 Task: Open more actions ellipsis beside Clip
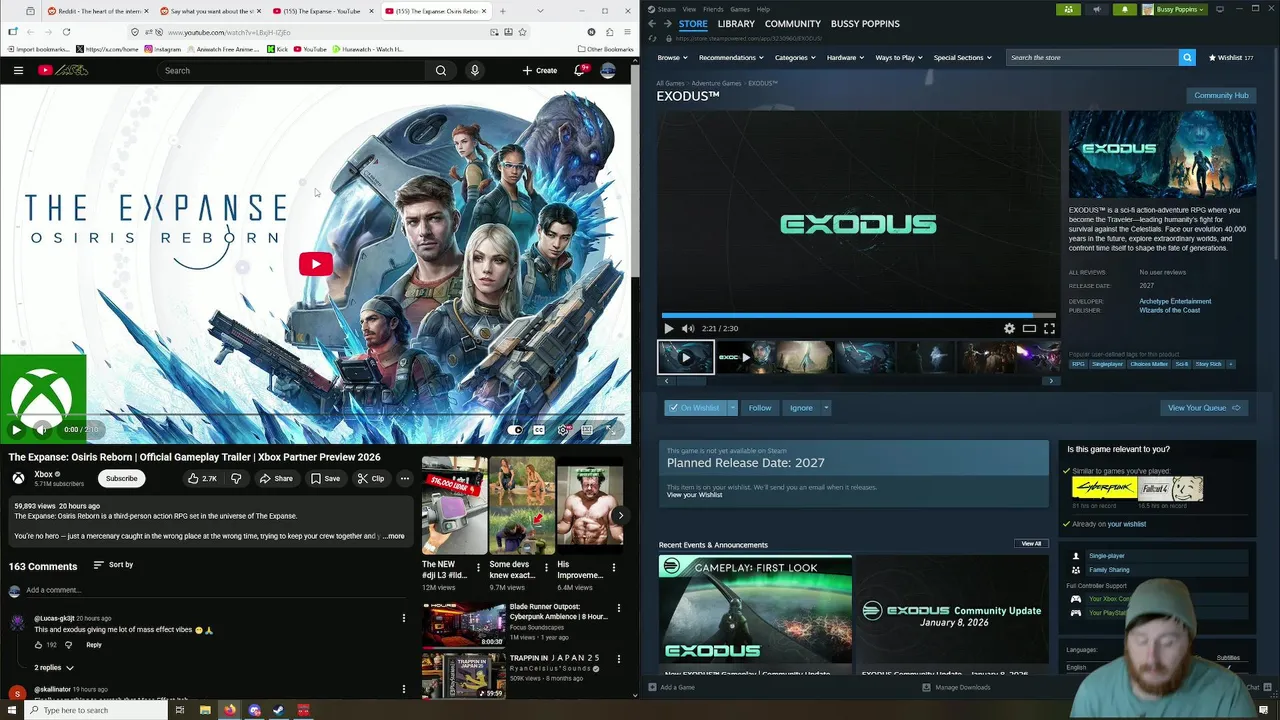[x=405, y=478]
